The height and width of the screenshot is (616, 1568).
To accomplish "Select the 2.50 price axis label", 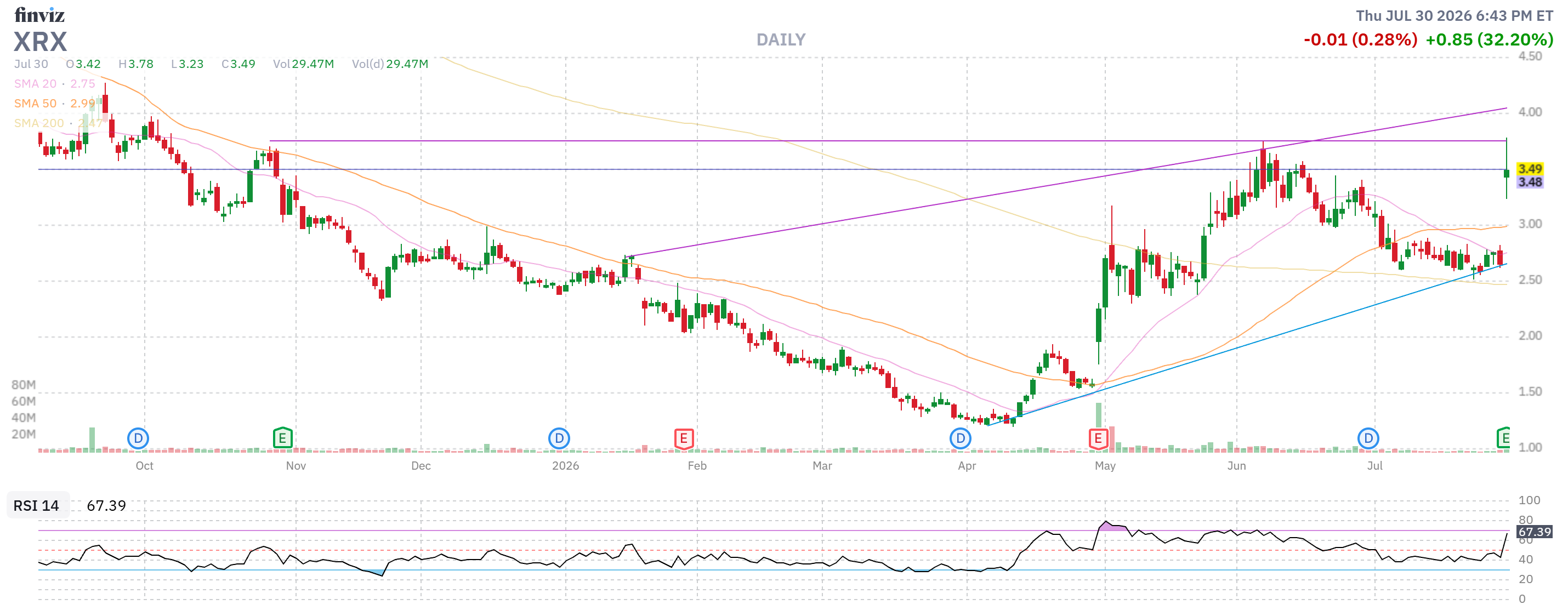I will click(1530, 280).
